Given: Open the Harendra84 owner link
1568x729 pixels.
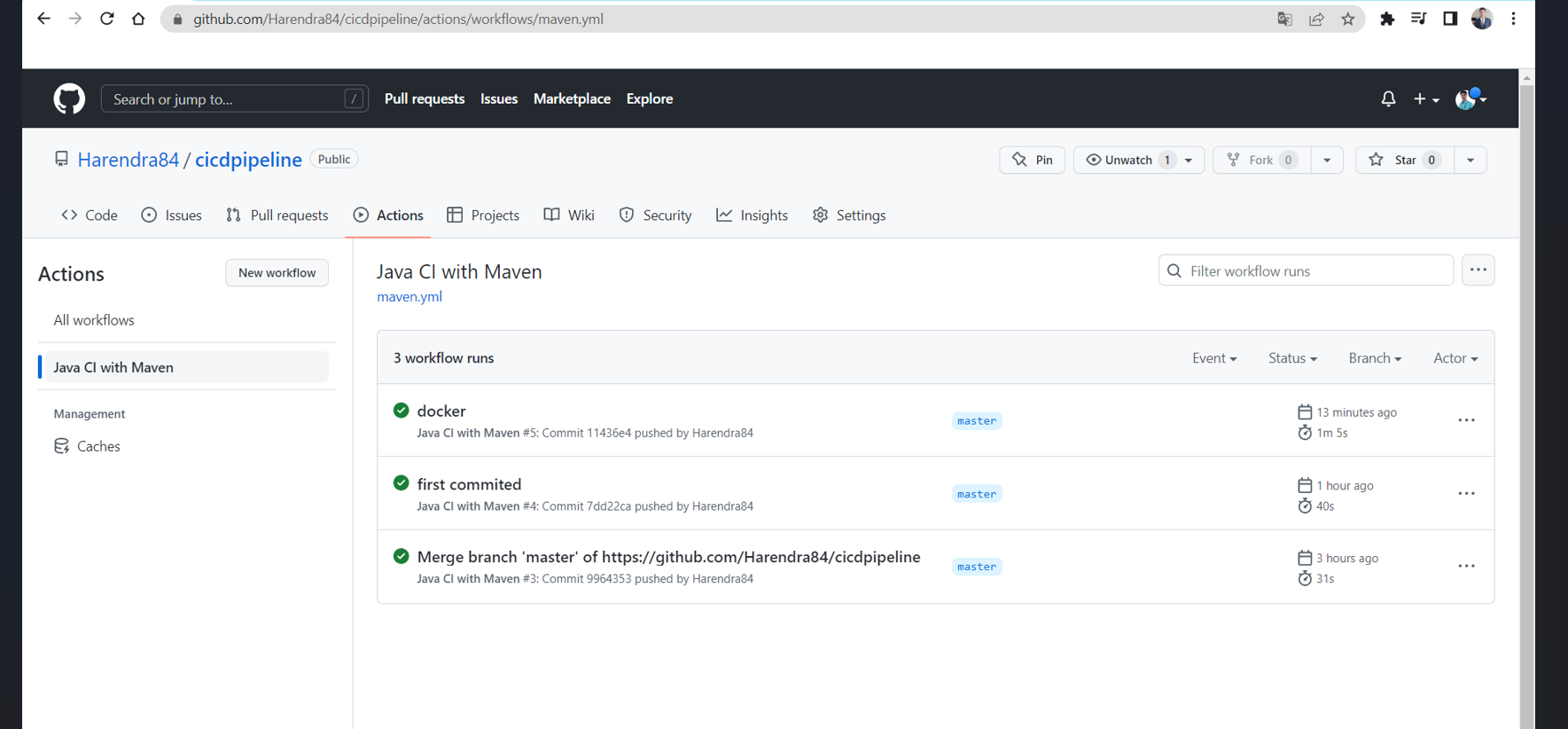Looking at the screenshot, I should click(x=129, y=160).
